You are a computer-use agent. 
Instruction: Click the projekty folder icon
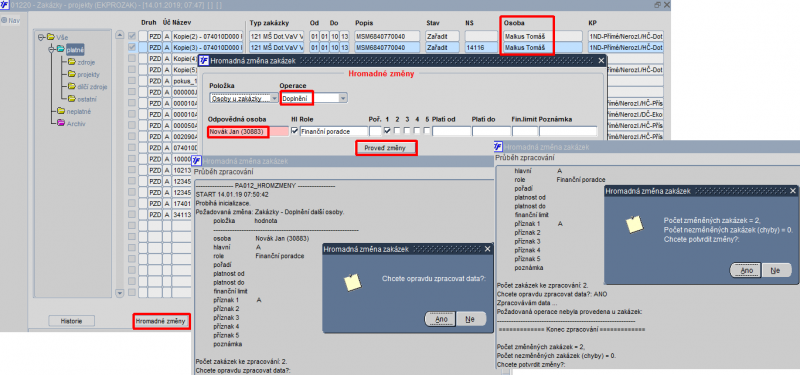[72, 74]
